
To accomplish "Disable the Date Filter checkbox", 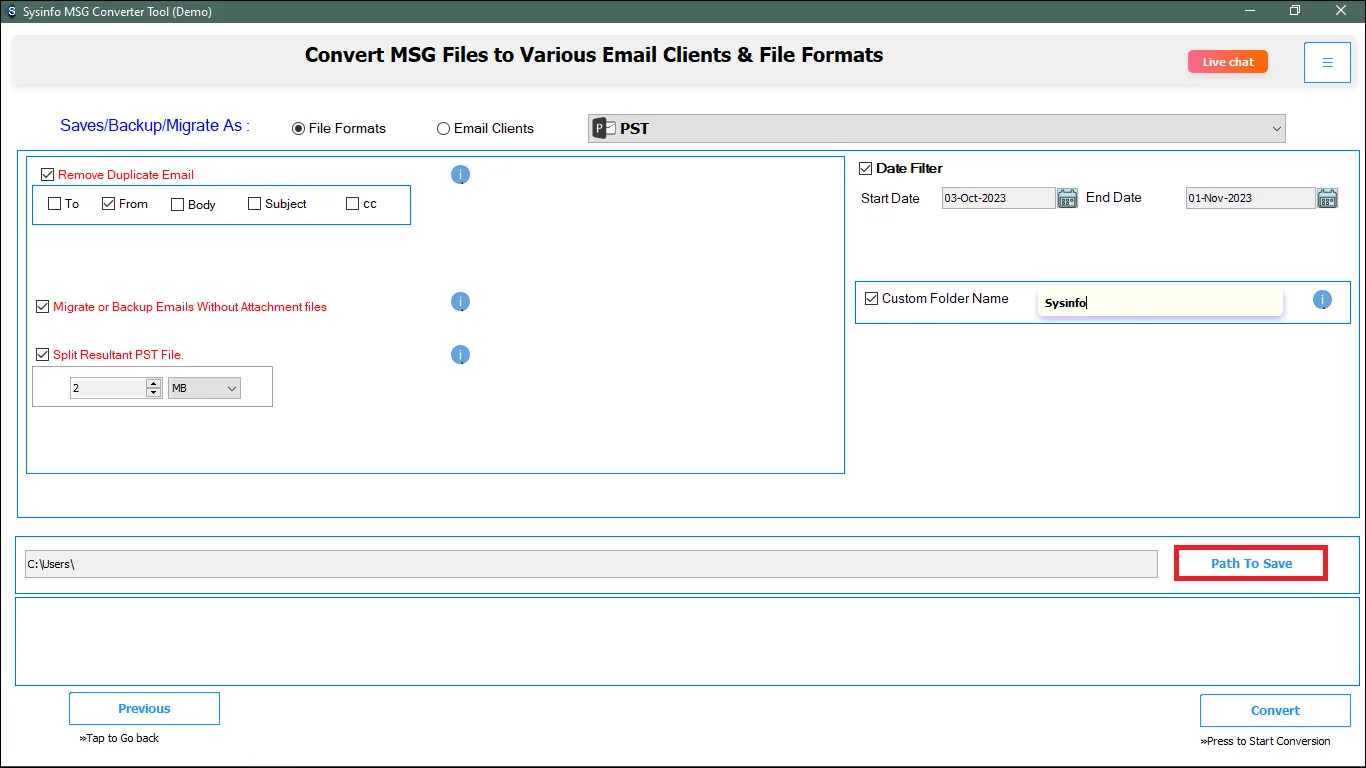I will click(x=866, y=169).
